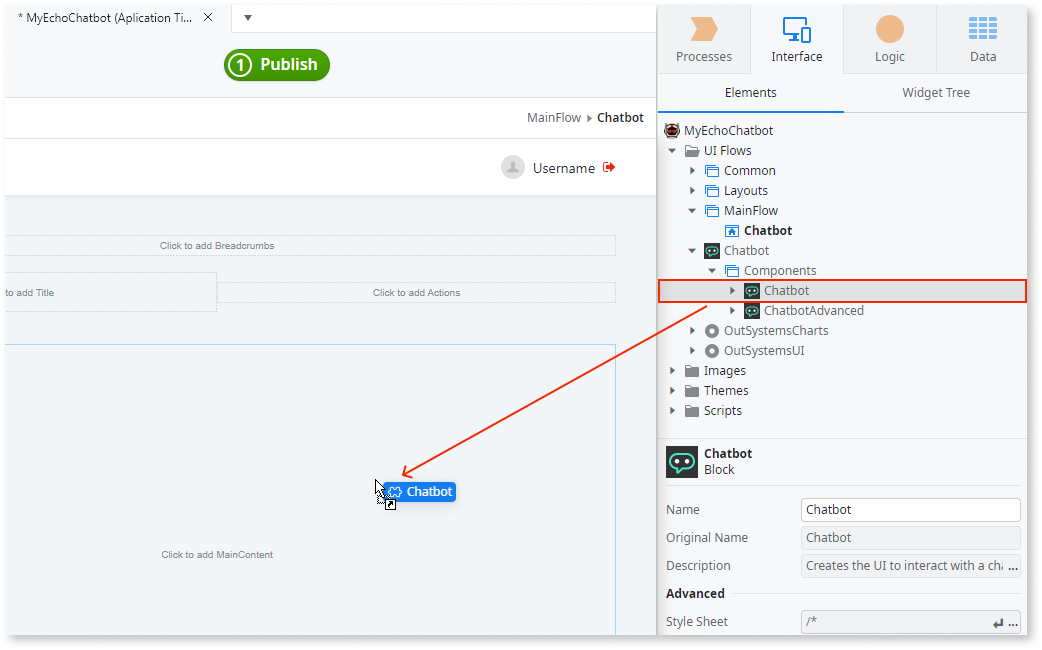Expand the ChatbotAdvanced component node
This screenshot has width=1042, height=650.
point(731,310)
